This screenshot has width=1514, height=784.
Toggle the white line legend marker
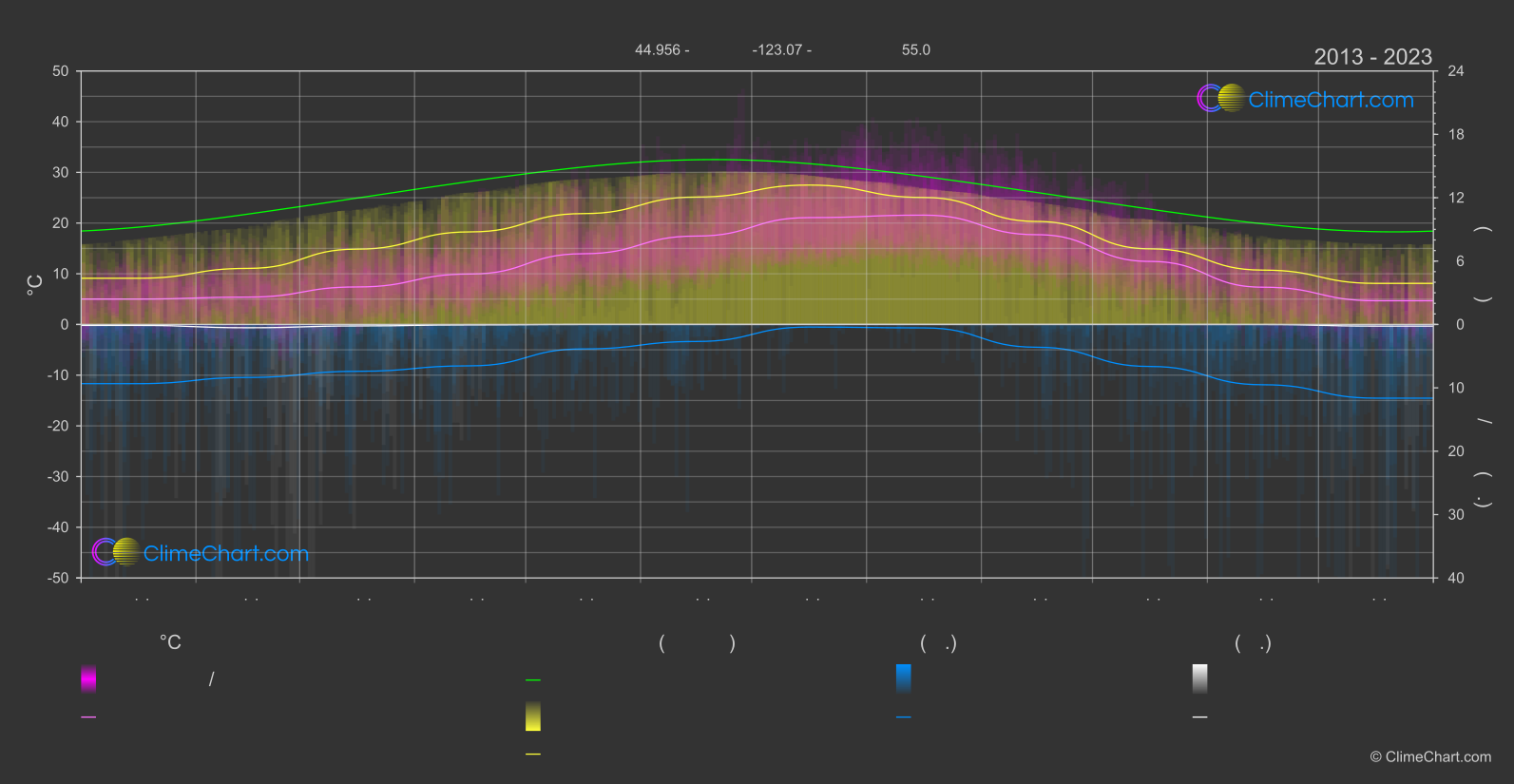tap(1200, 717)
